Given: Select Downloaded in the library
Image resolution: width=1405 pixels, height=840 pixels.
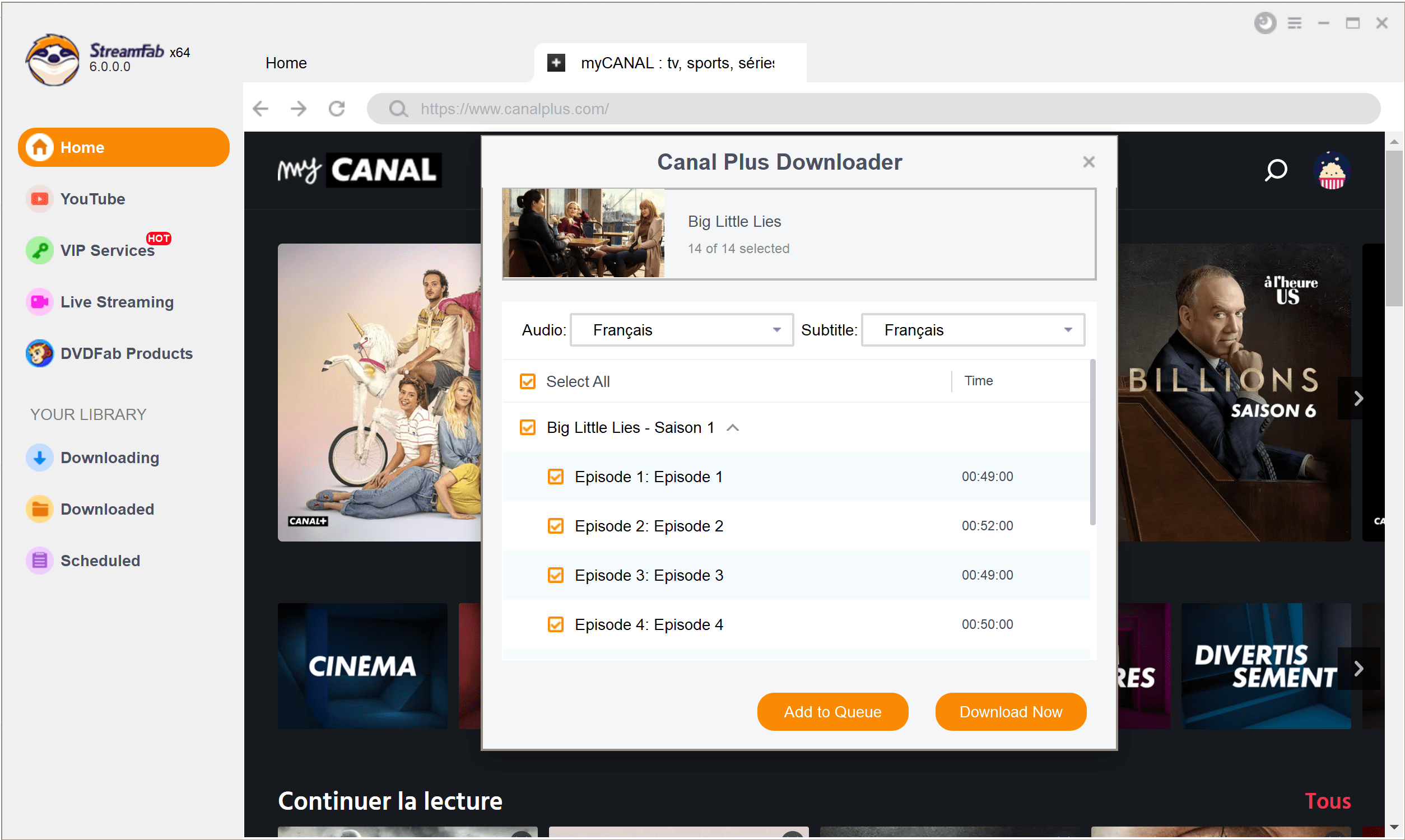Looking at the screenshot, I should (x=107, y=509).
